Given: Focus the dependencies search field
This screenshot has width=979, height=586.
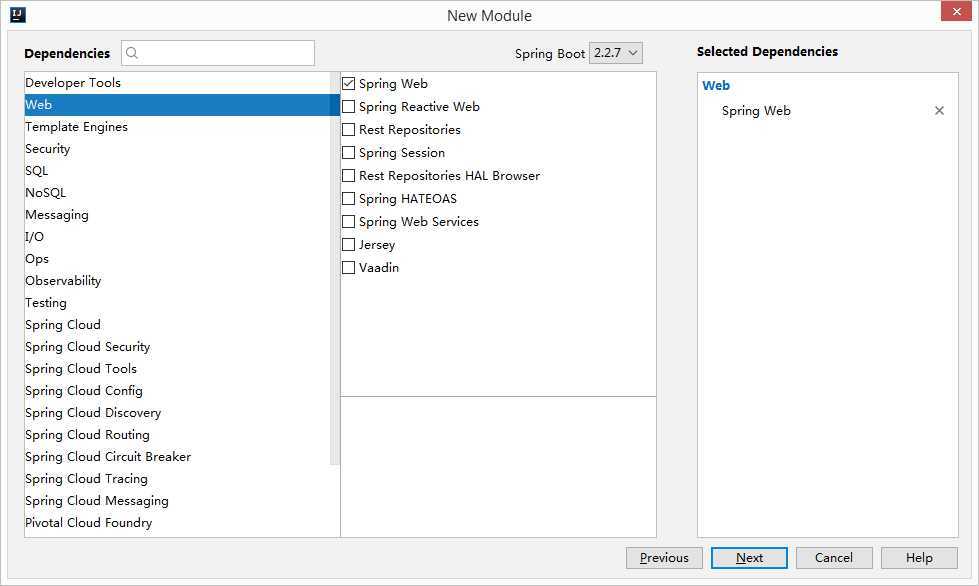Looking at the screenshot, I should tap(218, 53).
